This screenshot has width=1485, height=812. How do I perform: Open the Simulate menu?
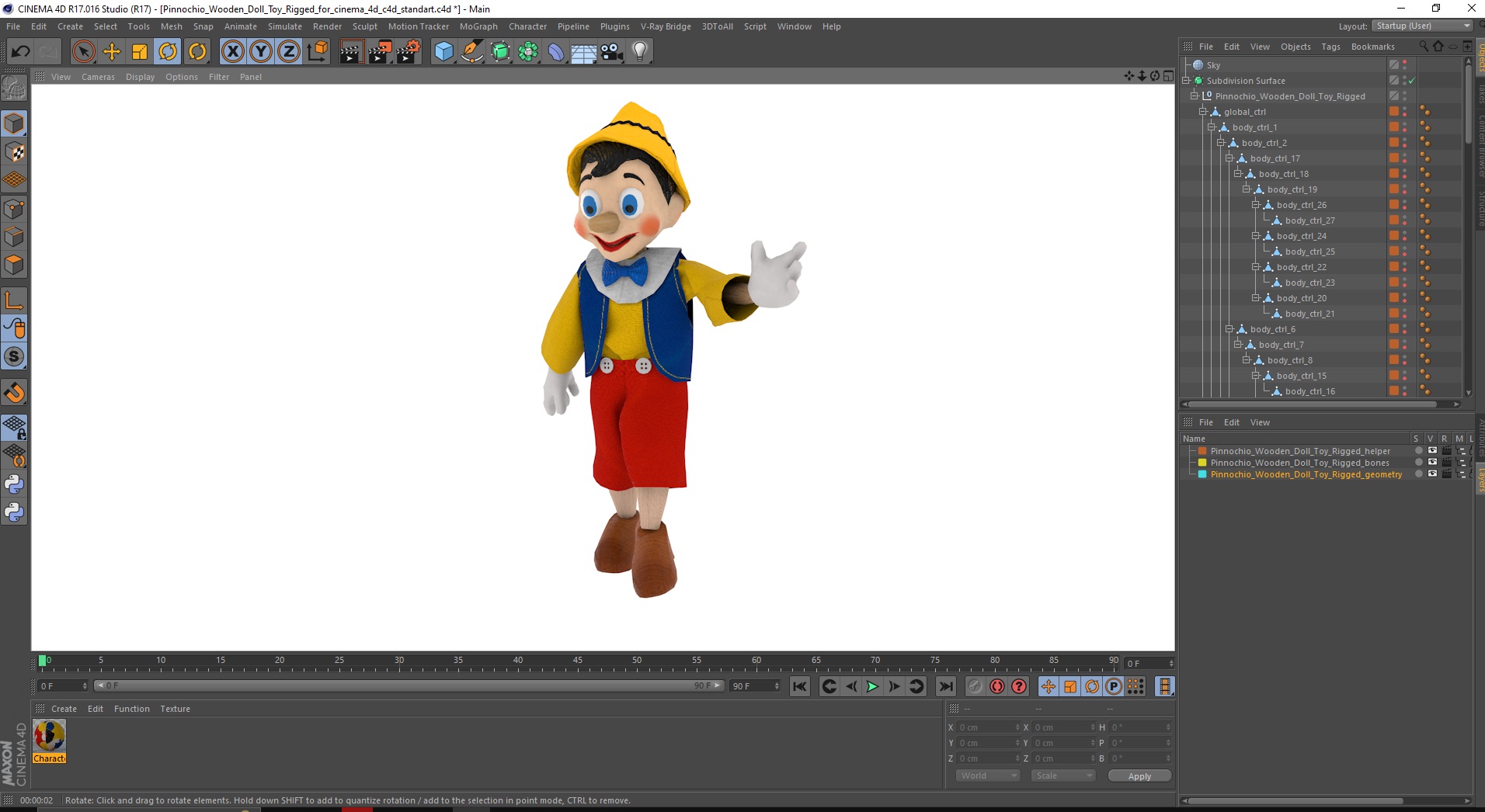point(285,26)
